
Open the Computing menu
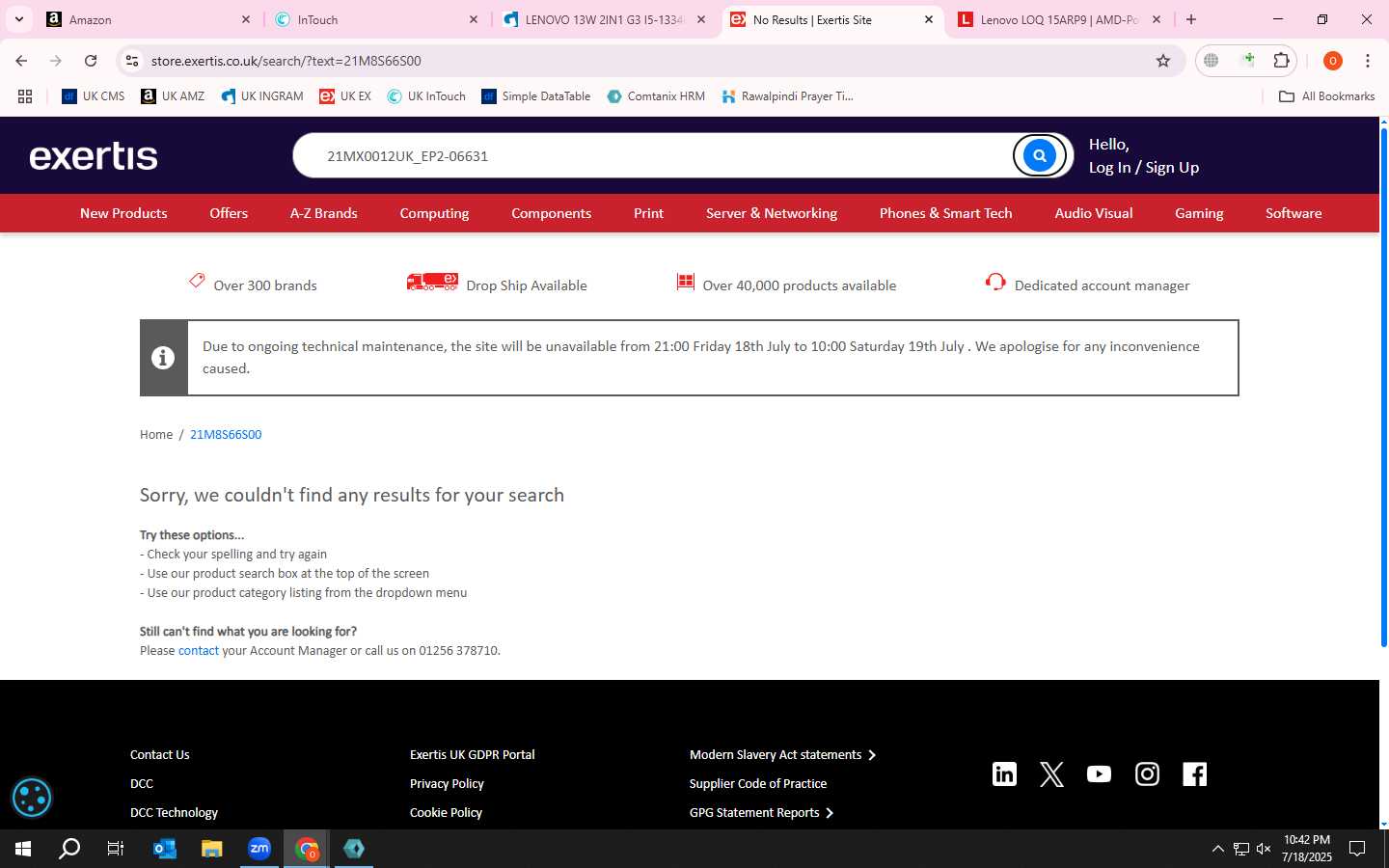pos(434,213)
